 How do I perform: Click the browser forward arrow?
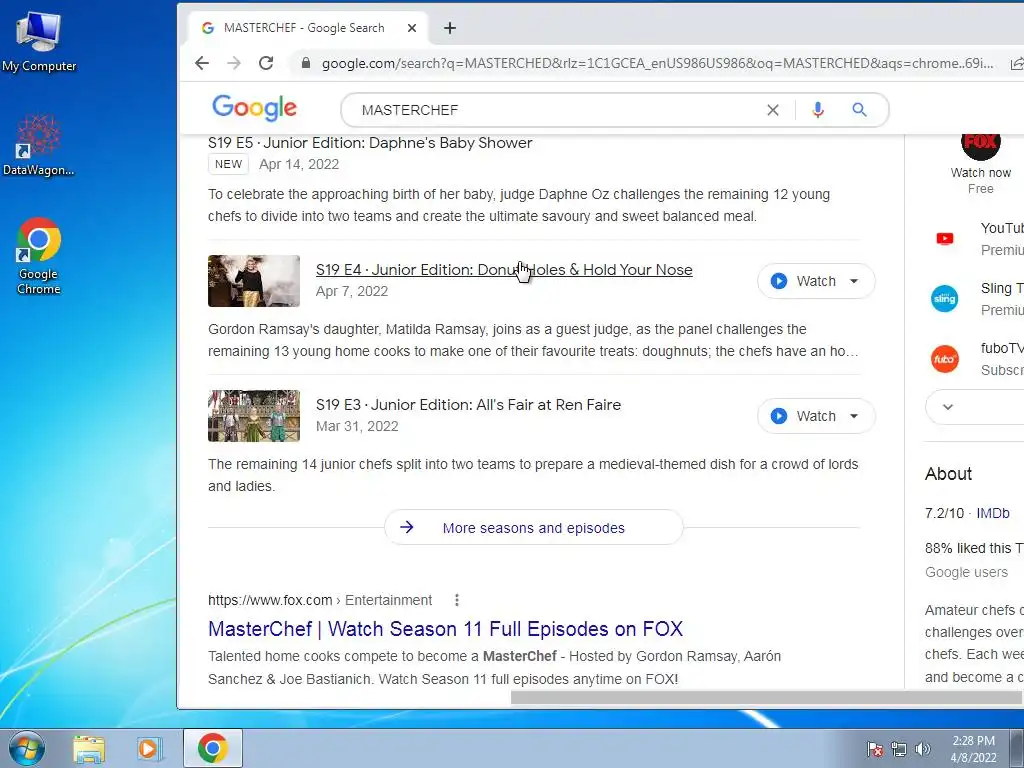pyautogui.click(x=234, y=63)
